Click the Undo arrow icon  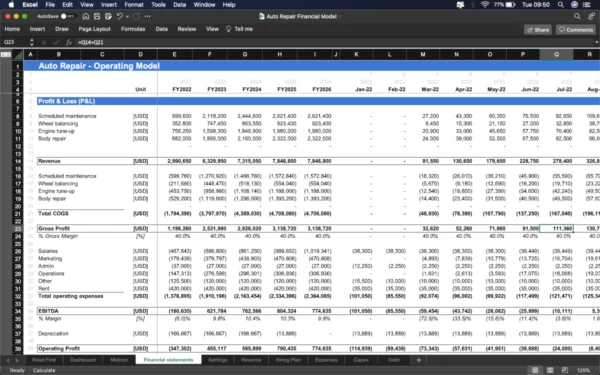coord(119,16)
